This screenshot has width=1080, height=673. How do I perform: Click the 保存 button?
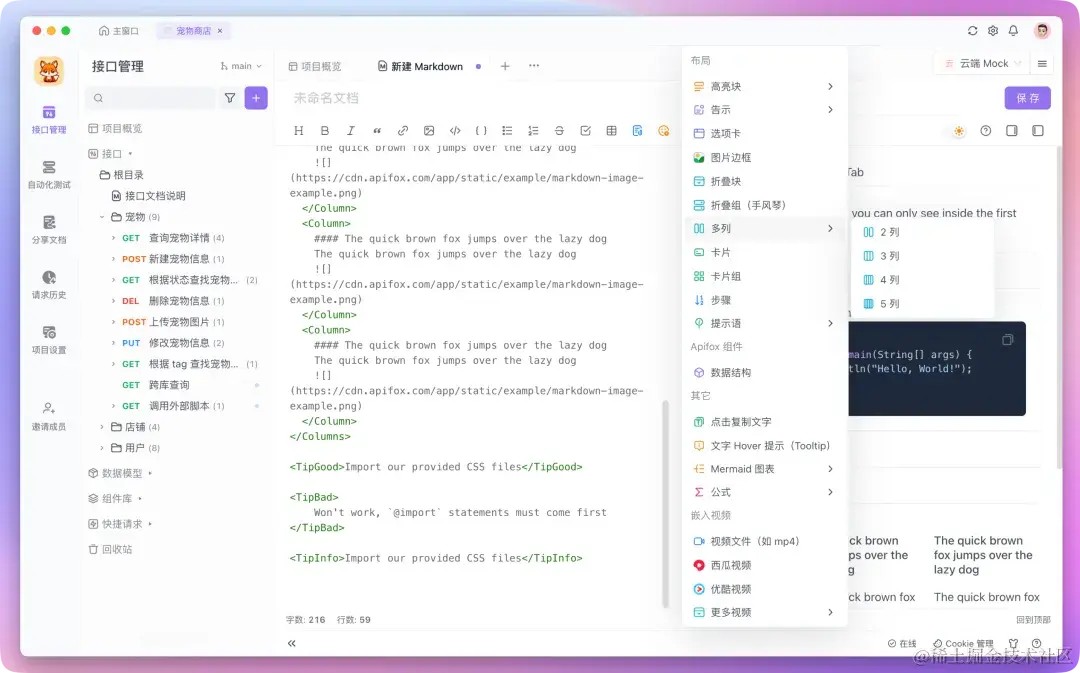(1027, 98)
